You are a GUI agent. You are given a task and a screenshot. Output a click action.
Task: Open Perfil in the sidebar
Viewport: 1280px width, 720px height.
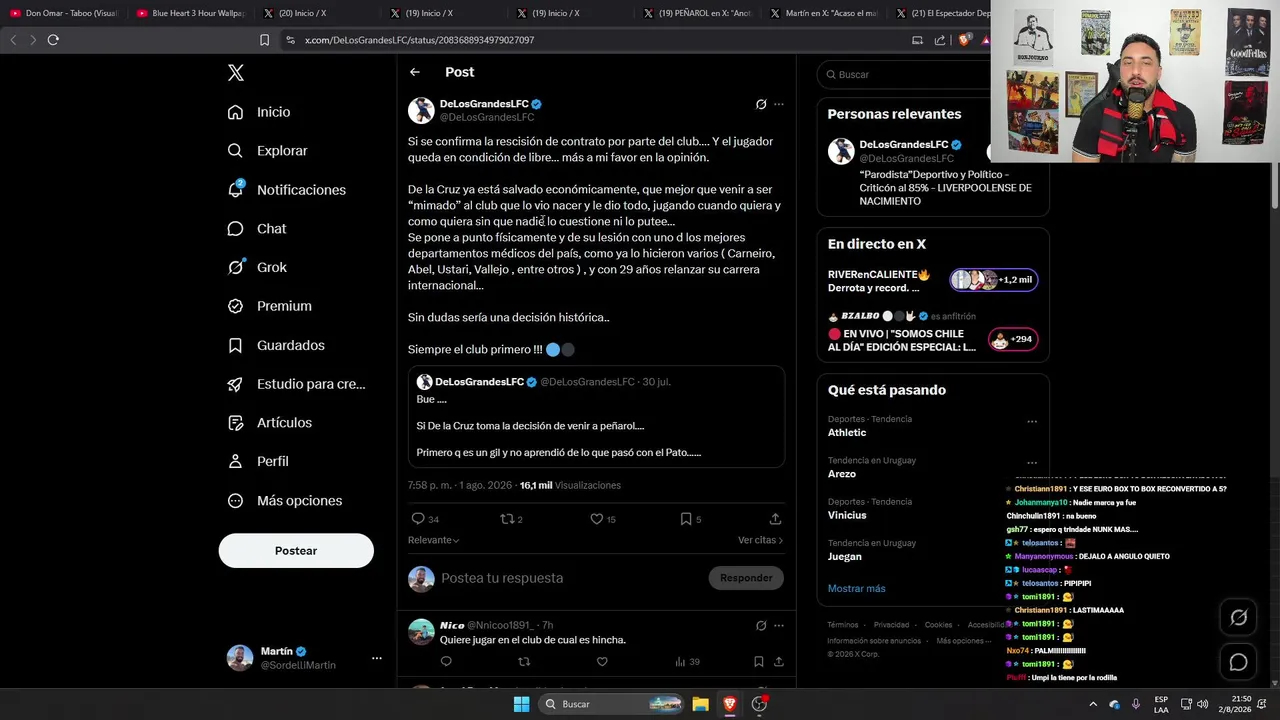pyautogui.click(x=257, y=462)
